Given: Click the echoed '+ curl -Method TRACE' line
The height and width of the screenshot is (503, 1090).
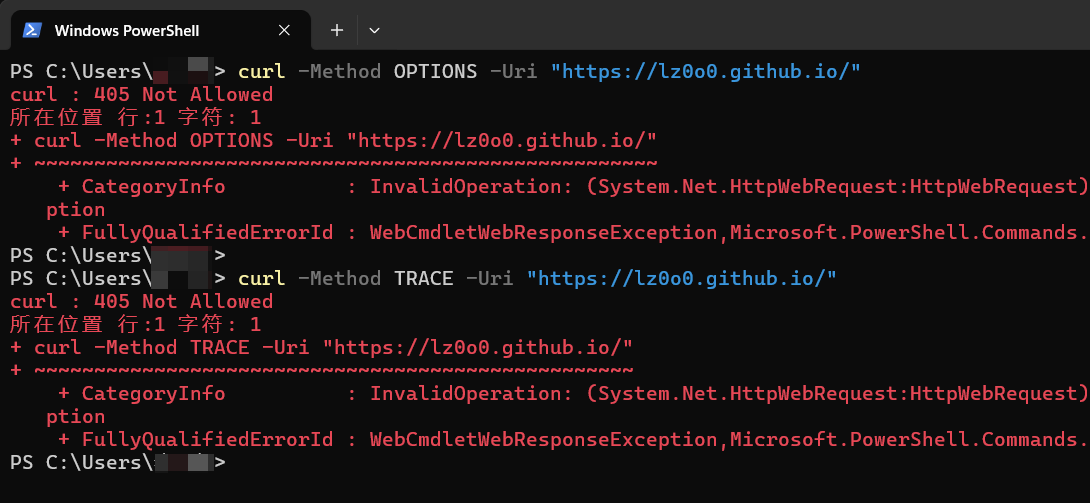Looking at the screenshot, I should [x=321, y=347].
